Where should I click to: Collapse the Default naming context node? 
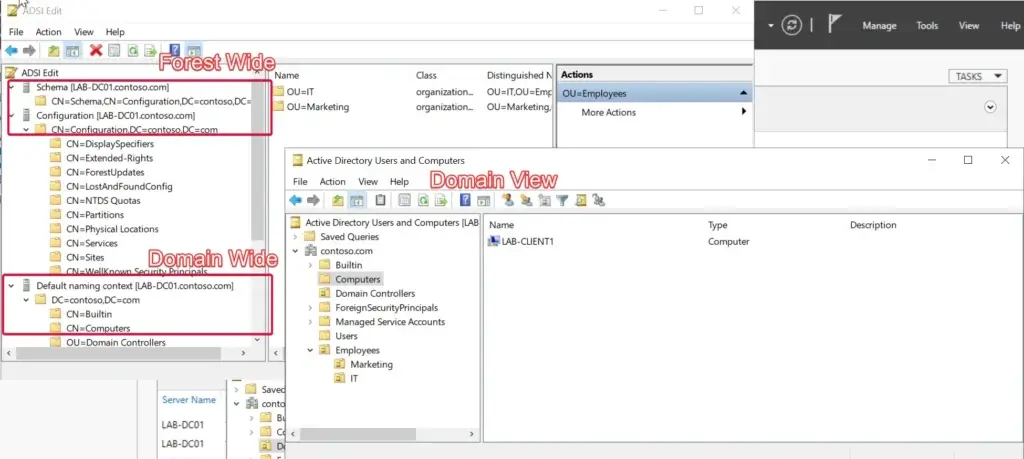[x=11, y=286]
